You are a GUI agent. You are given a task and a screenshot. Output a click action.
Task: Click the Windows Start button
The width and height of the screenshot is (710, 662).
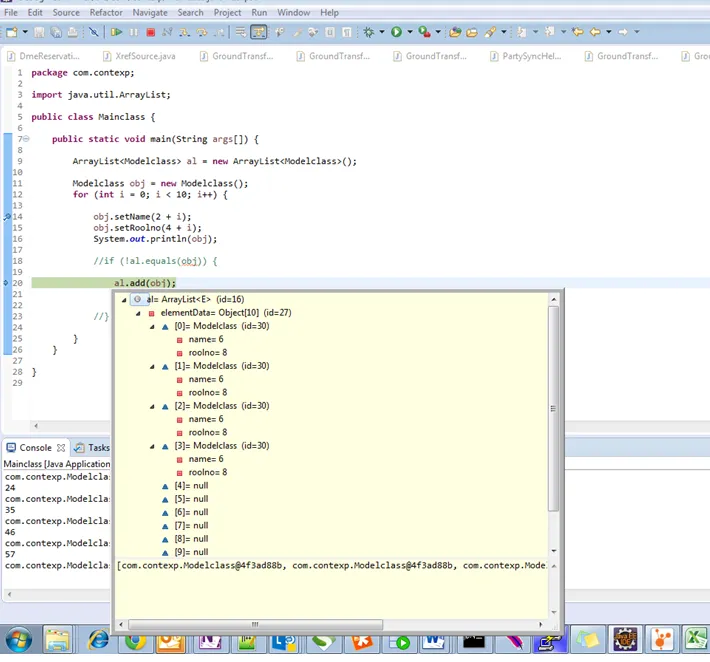coord(18,640)
